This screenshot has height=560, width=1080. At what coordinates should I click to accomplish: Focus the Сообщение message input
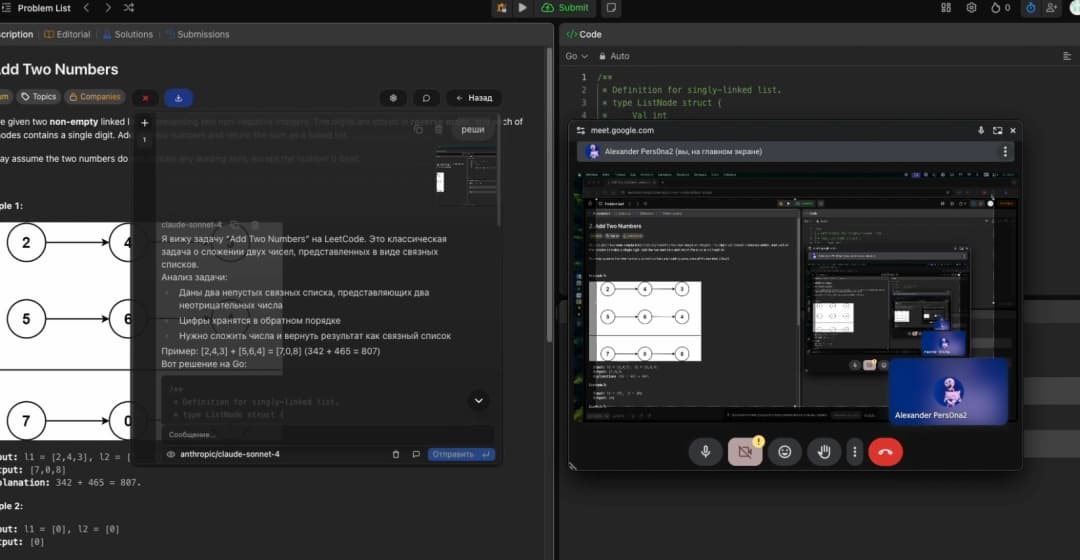pos(327,435)
